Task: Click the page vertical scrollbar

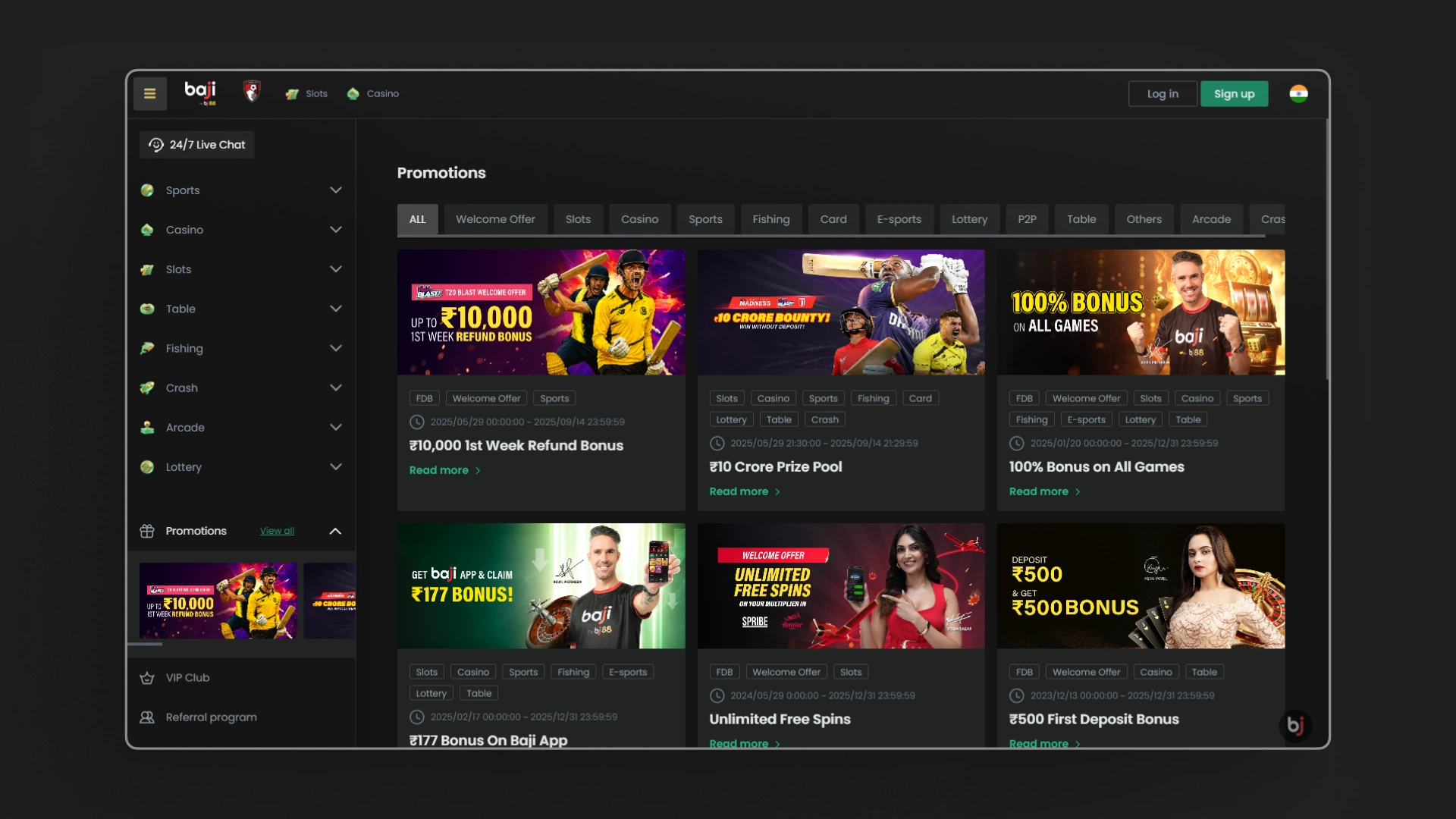Action: pyautogui.click(x=1327, y=250)
